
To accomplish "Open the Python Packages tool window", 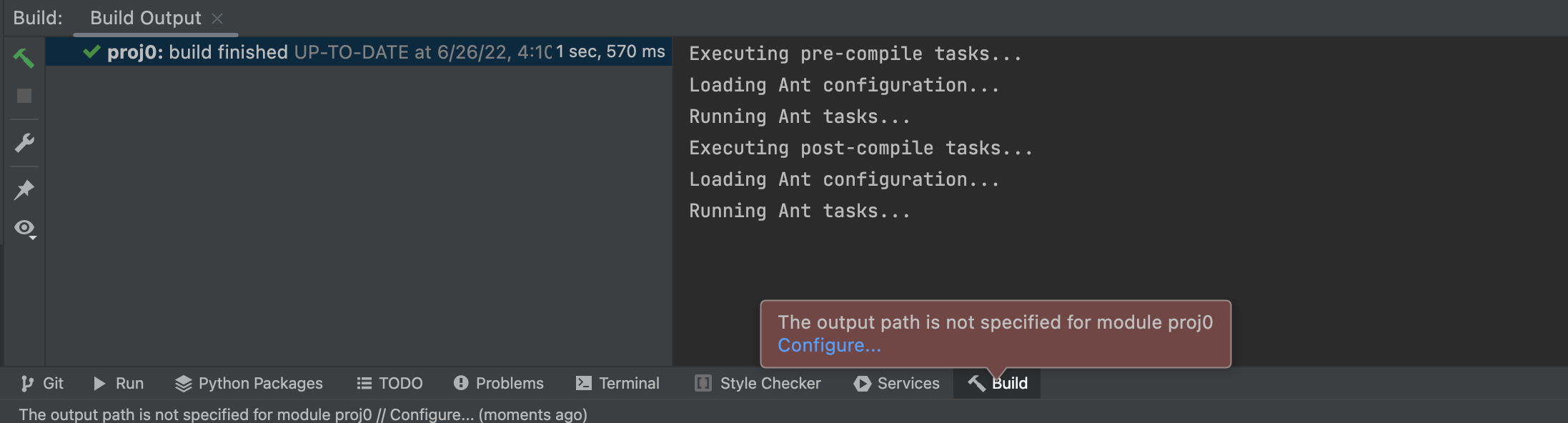I will (249, 384).
